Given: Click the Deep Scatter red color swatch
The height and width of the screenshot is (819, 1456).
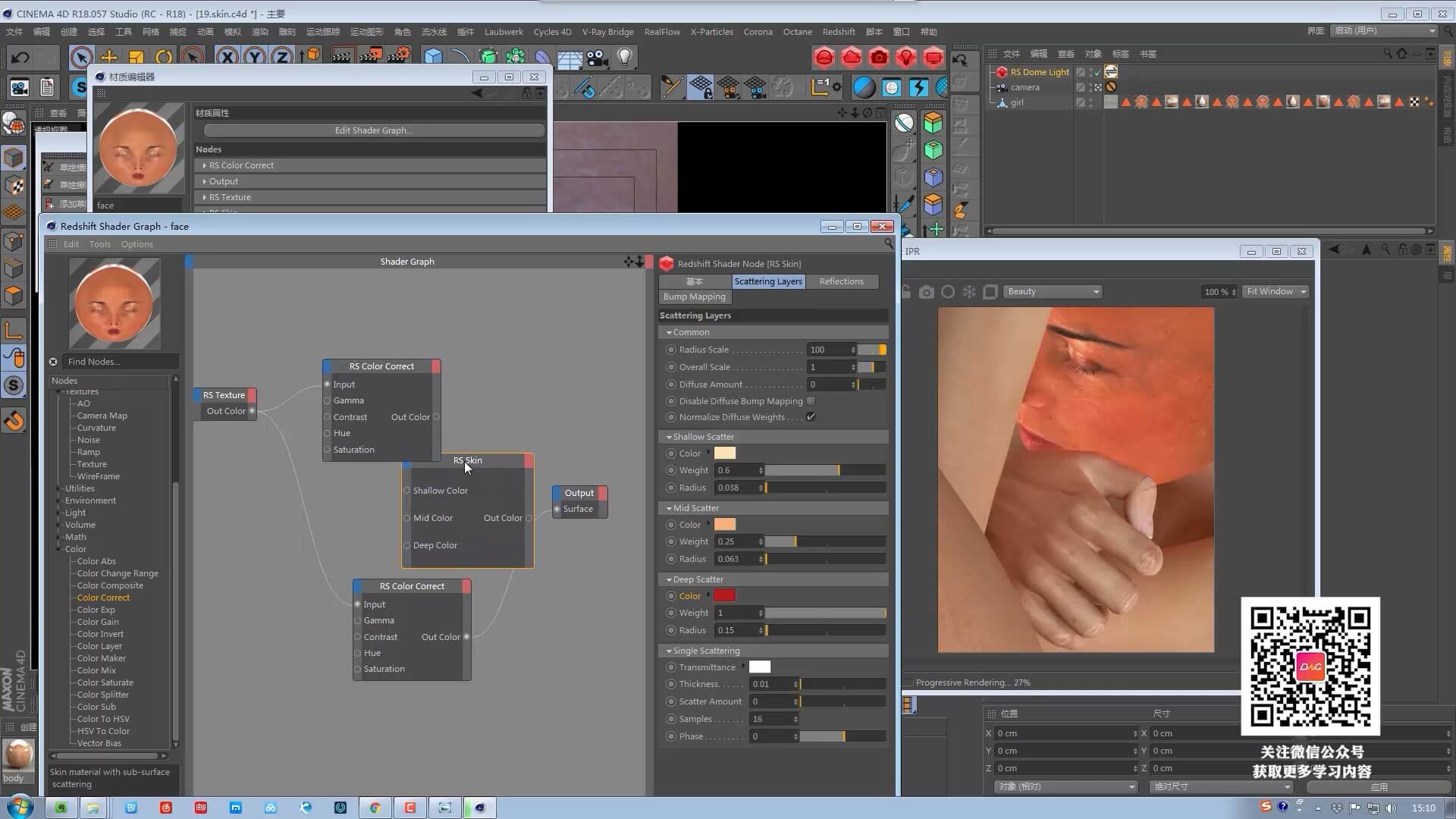Looking at the screenshot, I should coord(724,596).
